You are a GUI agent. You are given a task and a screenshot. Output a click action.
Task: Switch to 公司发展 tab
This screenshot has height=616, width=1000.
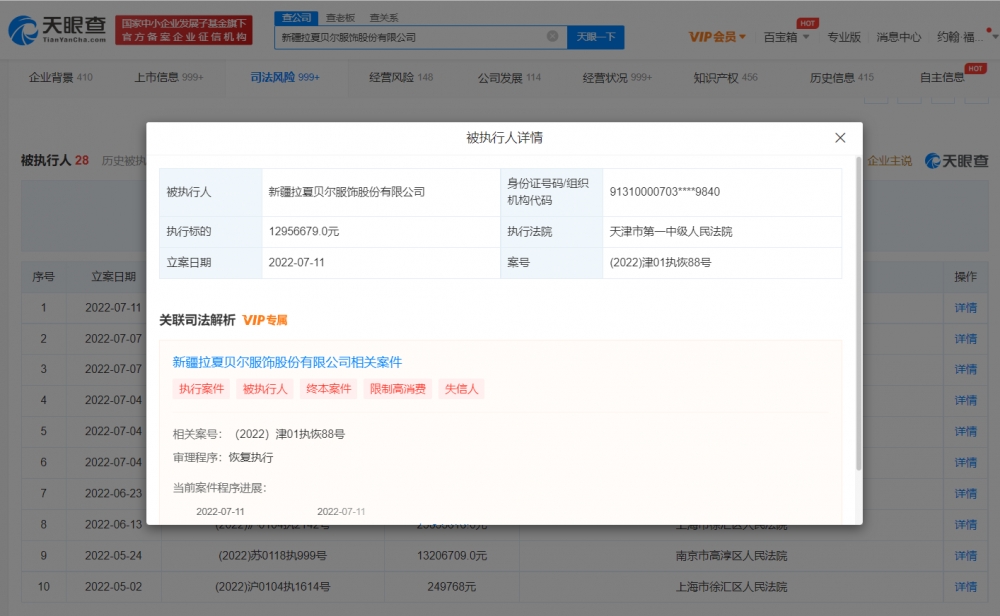coord(509,77)
